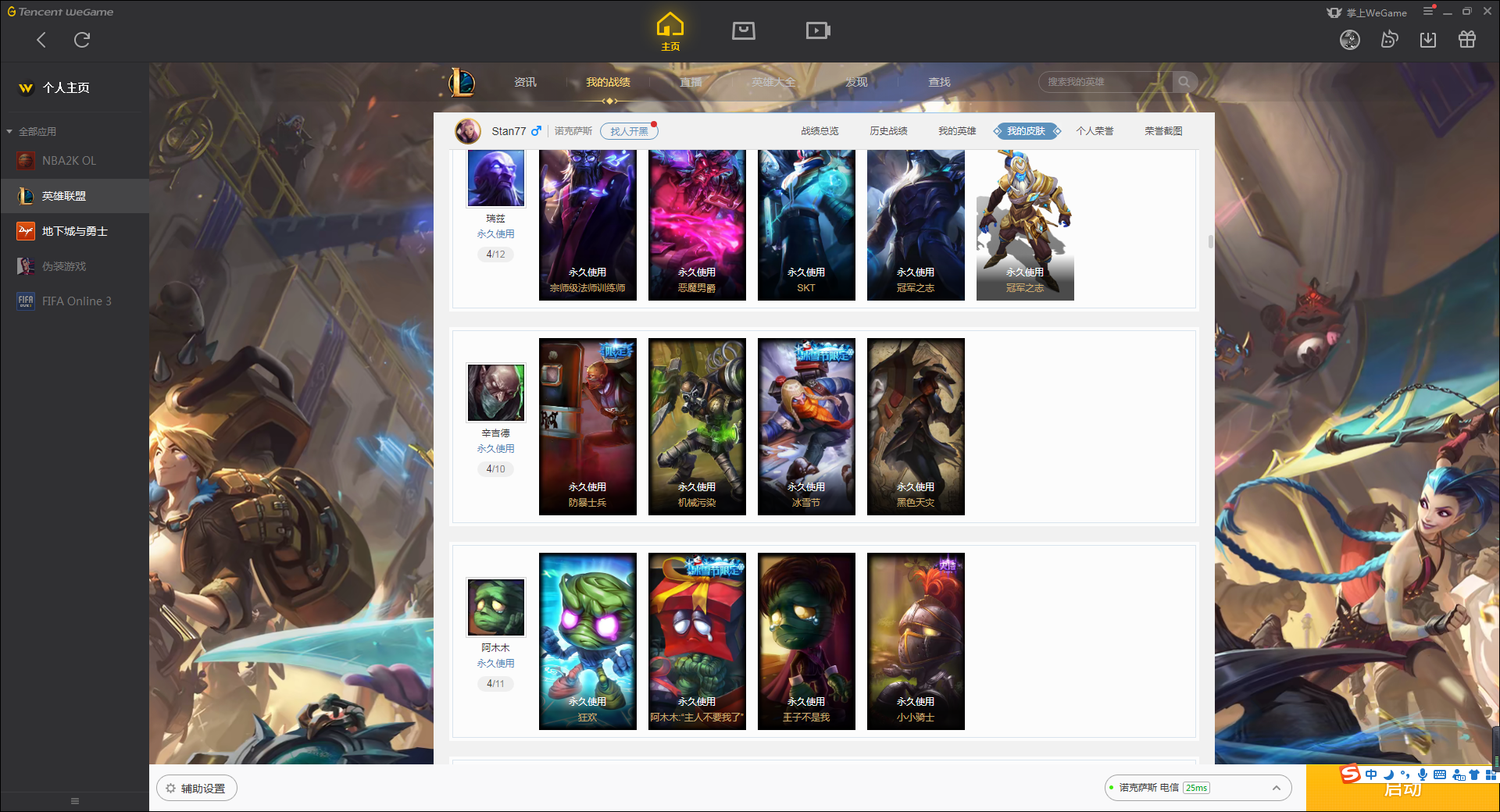This screenshot has width=1500, height=812.
Task: Select 英雄联盟 in sidebar
Action: pos(75,196)
